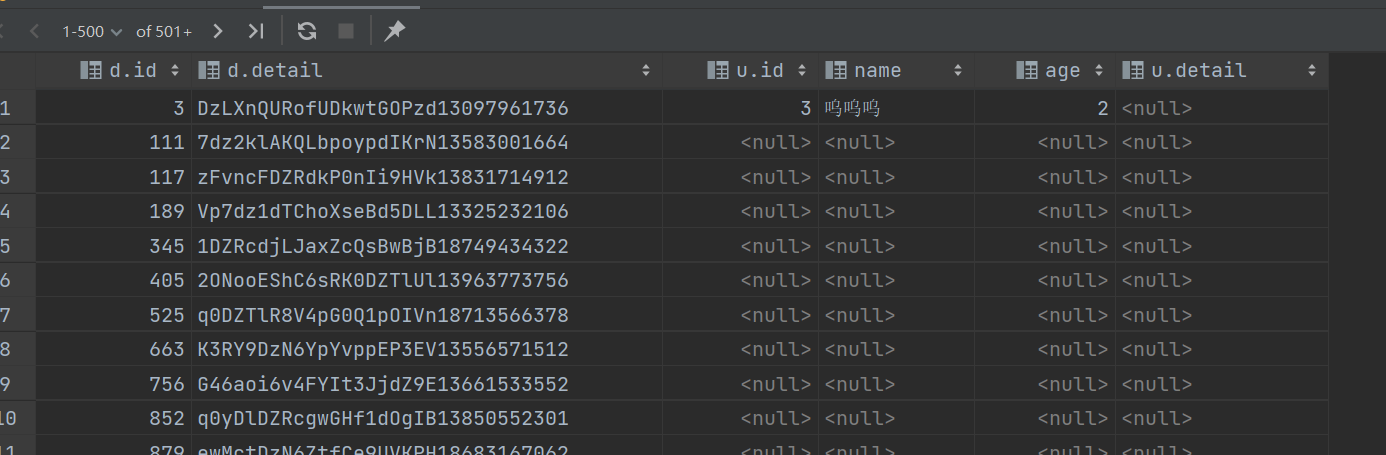Select cell 7dz2klAKQLbpoypdIKrN13583001664
The height and width of the screenshot is (455, 1386).
click(x=427, y=143)
